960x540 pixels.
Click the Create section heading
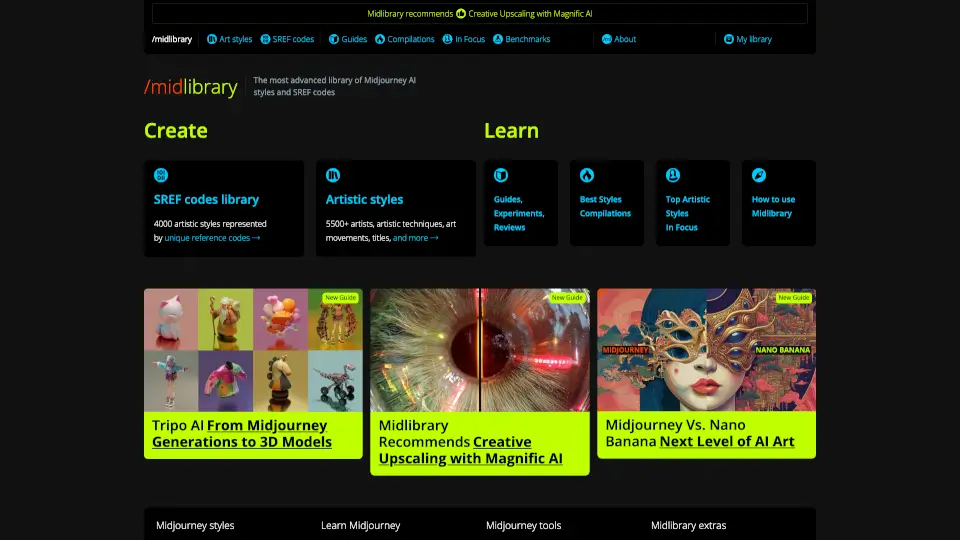176,130
